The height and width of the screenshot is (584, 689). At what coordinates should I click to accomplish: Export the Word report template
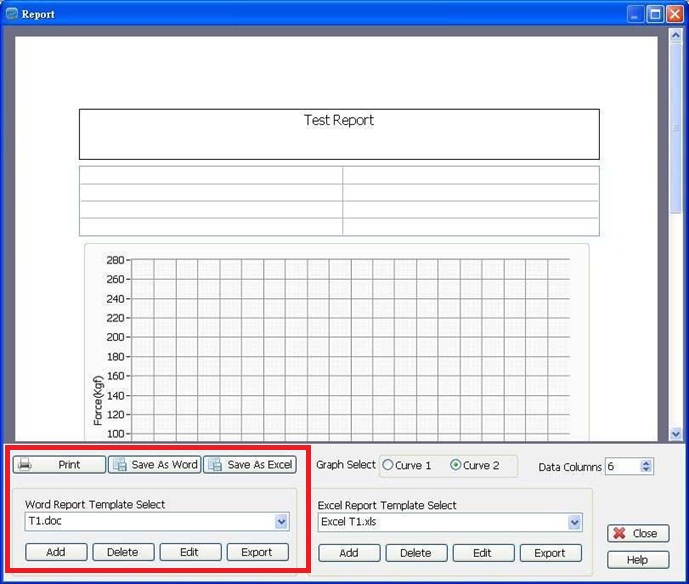pyautogui.click(x=257, y=552)
